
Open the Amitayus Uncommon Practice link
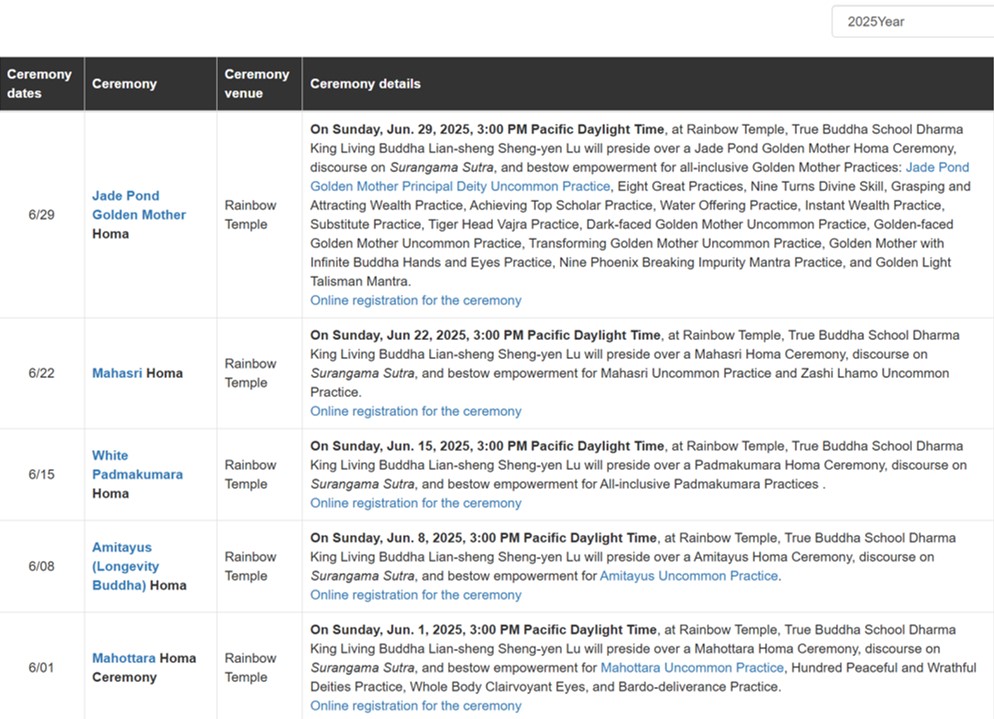689,576
